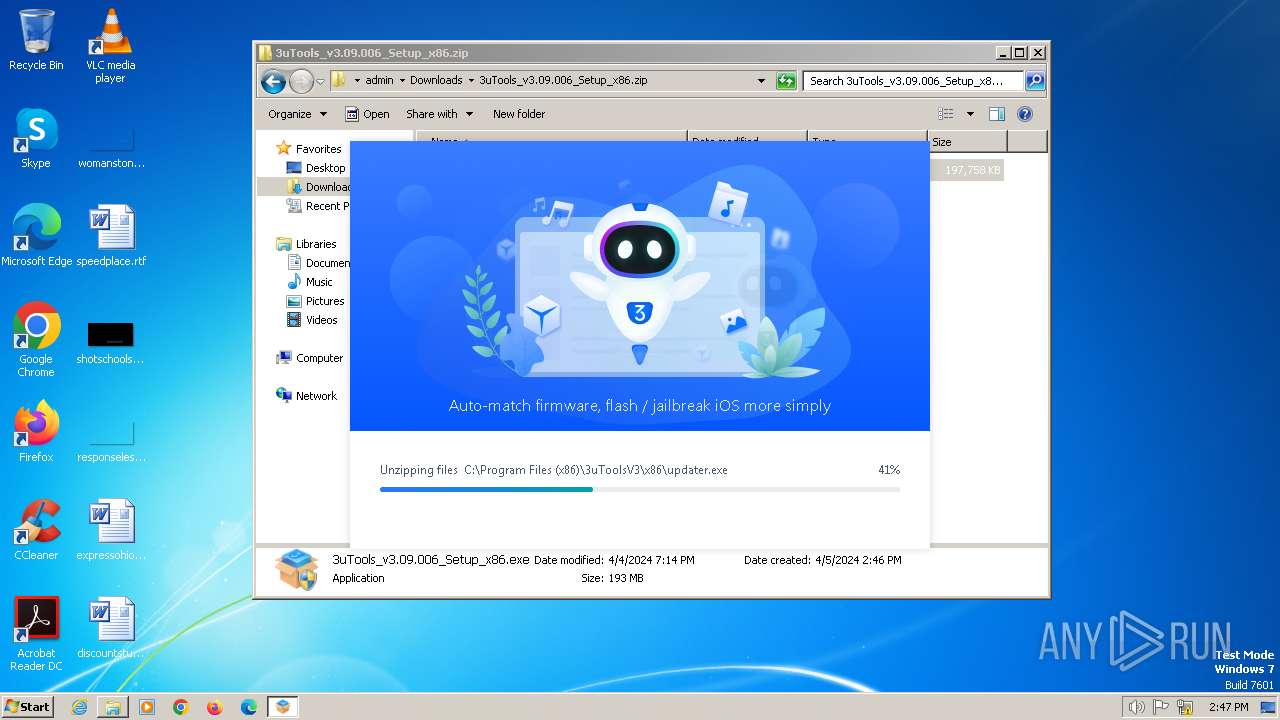Show the system clock 2:47 PM
The height and width of the screenshot is (720, 1280).
tap(1228, 707)
